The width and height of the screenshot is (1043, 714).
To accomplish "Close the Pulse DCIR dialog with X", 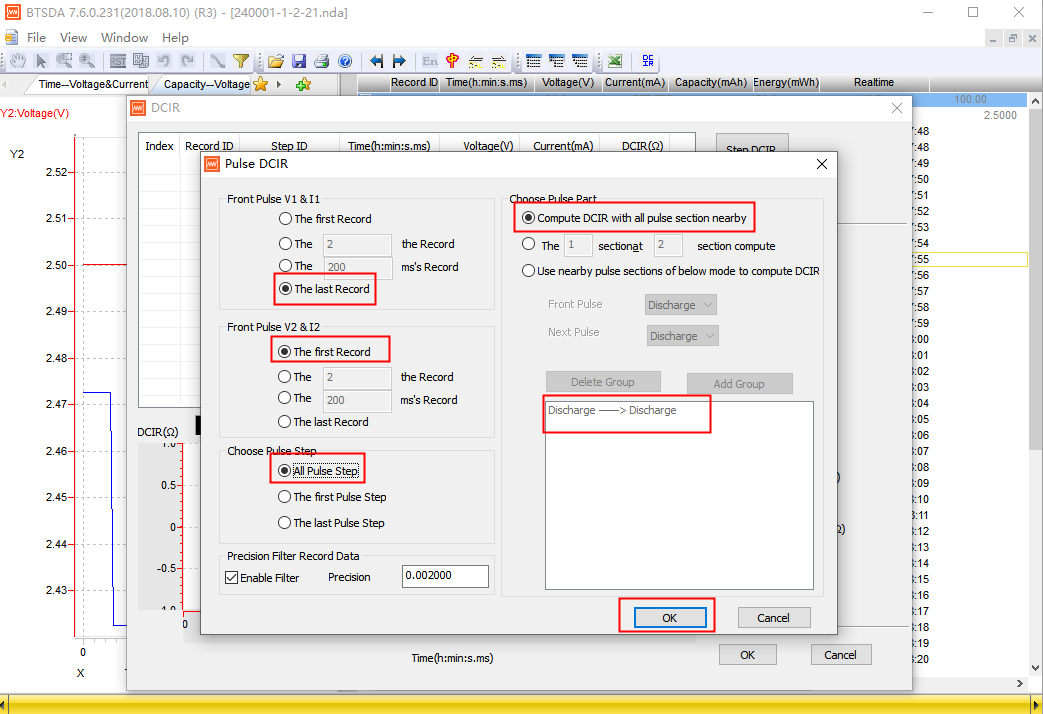I will (822, 164).
